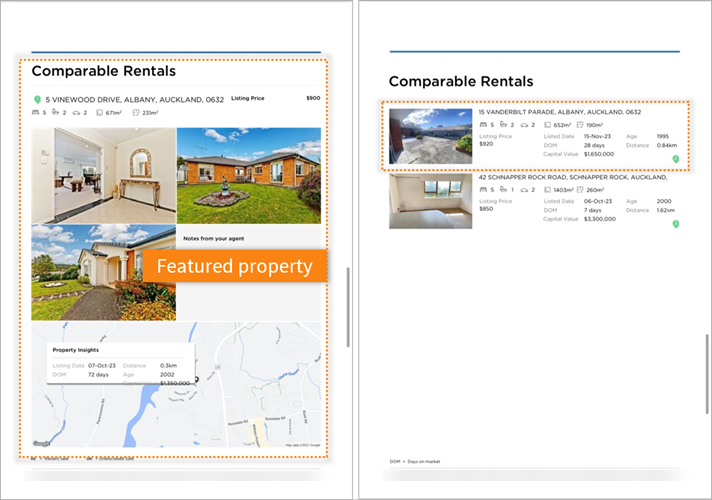
Task: Click the '$1,650,000' capital value
Action: pyautogui.click(x=599, y=154)
